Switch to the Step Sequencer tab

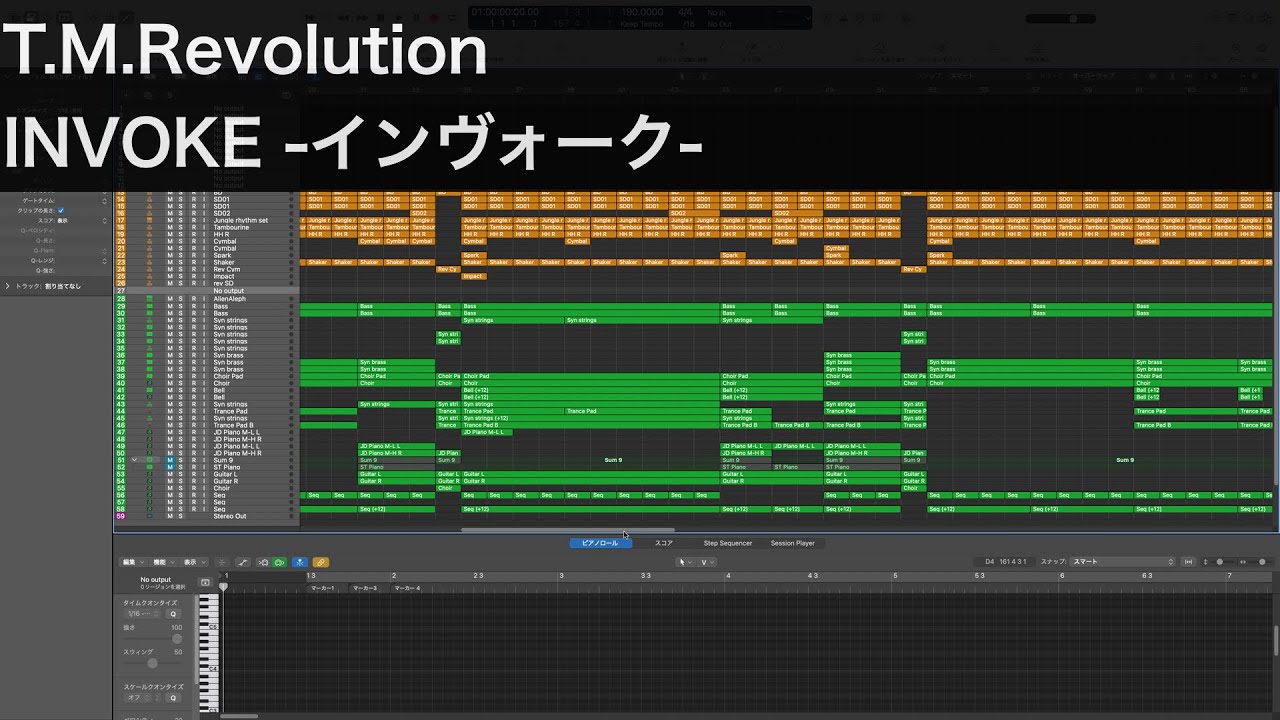[727, 543]
